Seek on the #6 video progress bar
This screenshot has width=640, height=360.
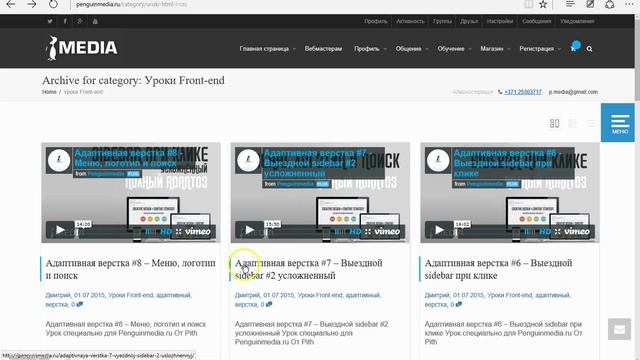point(489,232)
